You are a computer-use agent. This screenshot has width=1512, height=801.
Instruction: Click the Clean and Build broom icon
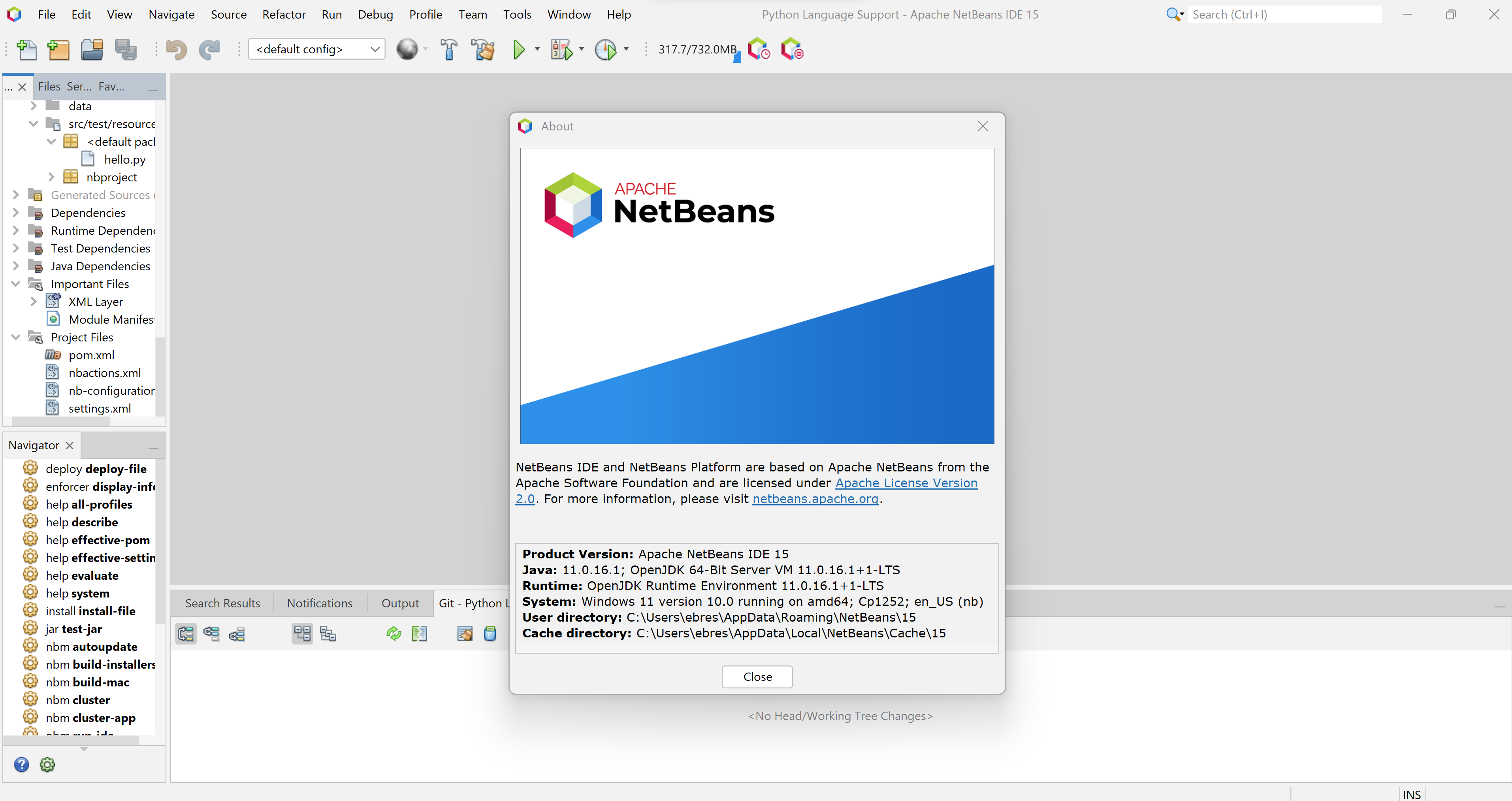(483, 49)
